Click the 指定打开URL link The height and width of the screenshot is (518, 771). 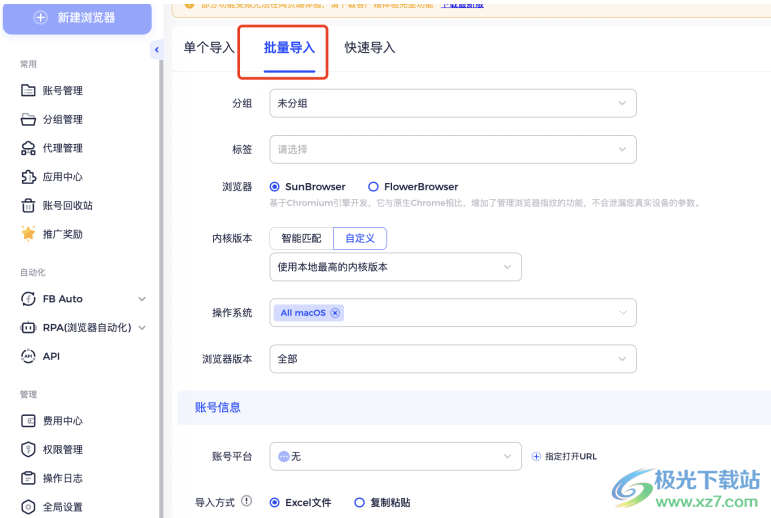pyautogui.click(x=570, y=457)
